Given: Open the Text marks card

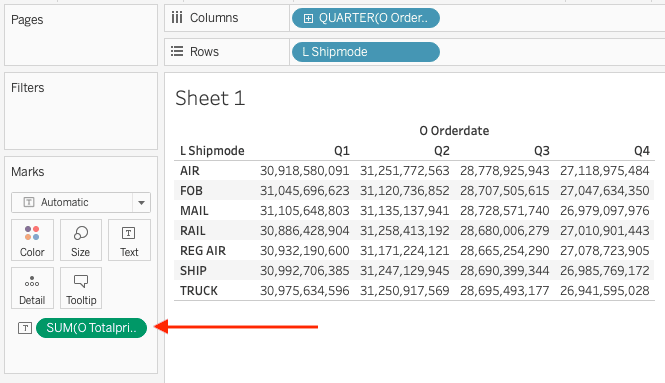Looking at the screenshot, I should point(129,240).
